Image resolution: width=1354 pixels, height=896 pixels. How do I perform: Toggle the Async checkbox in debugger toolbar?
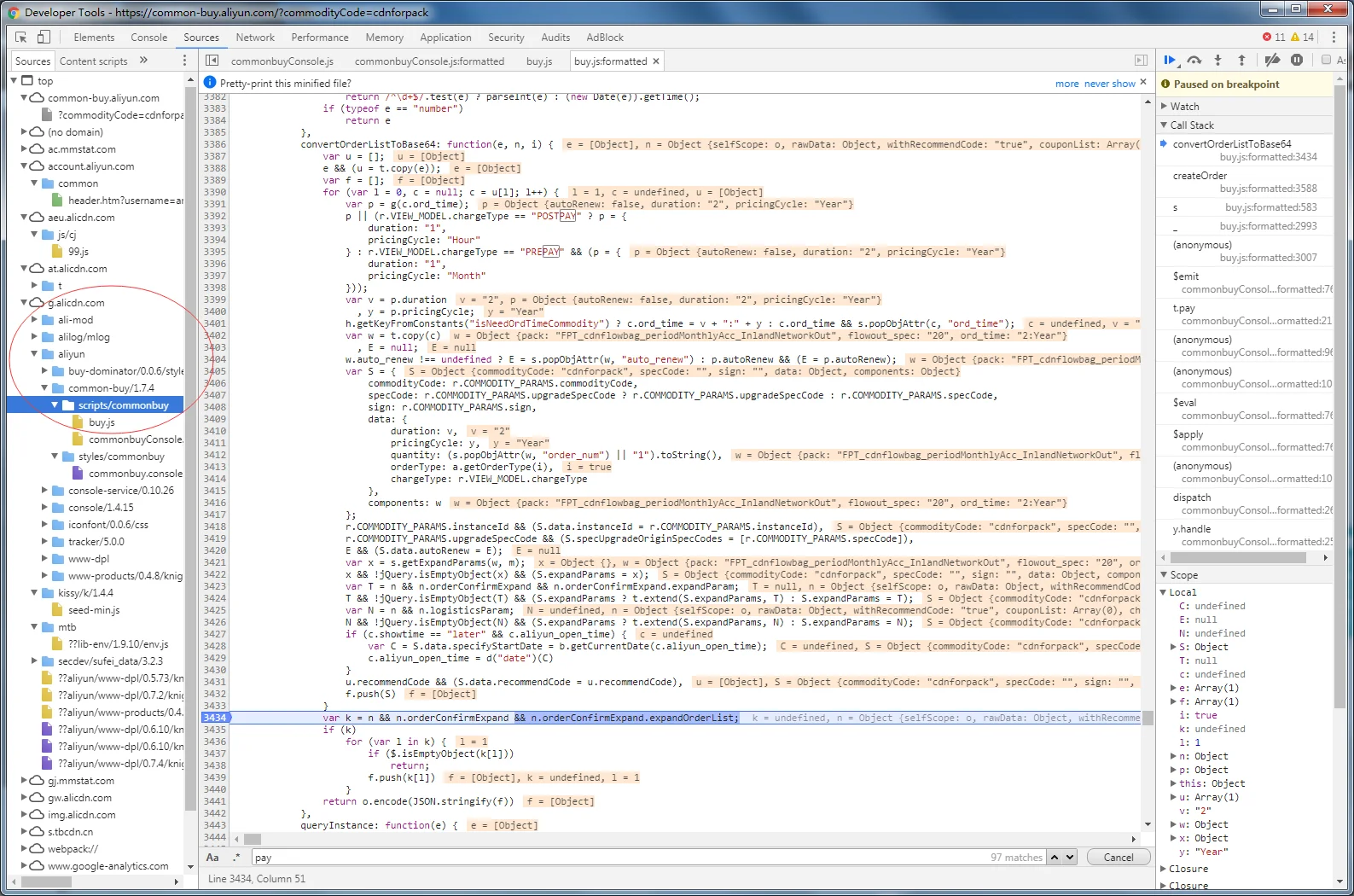pos(1326,60)
